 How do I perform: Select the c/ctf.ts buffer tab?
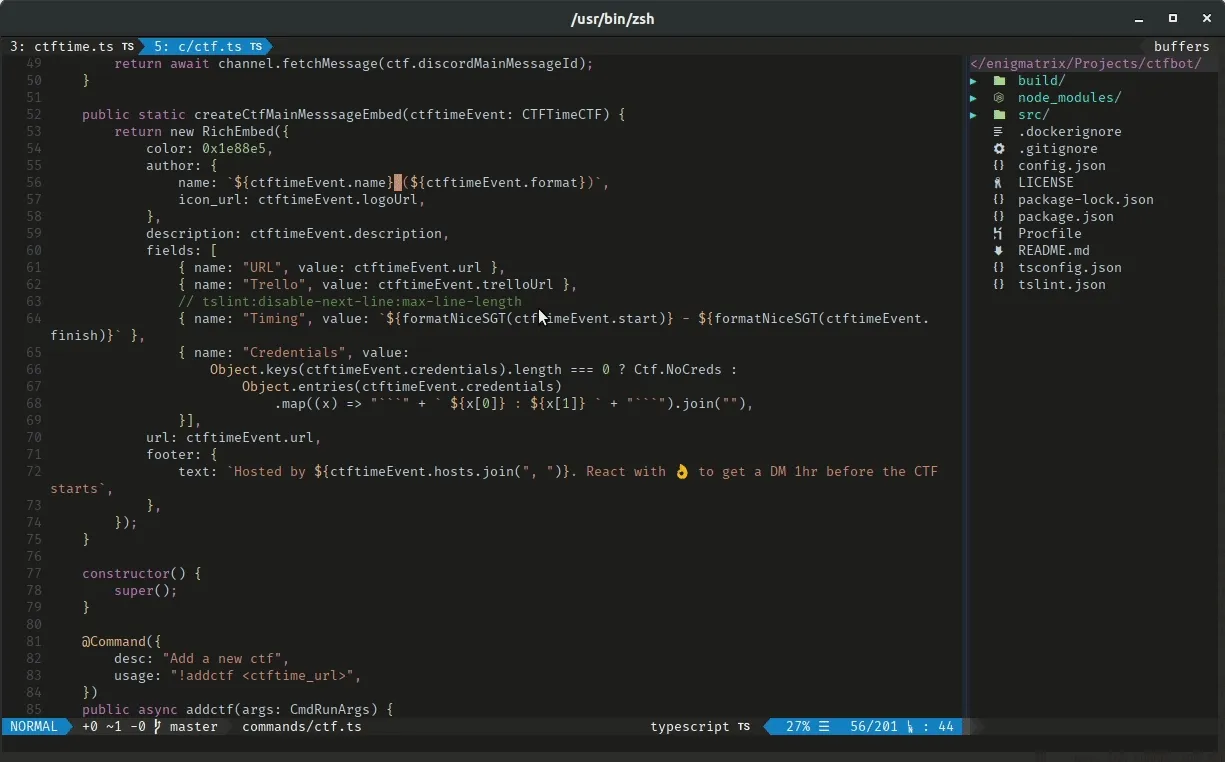(x=207, y=46)
